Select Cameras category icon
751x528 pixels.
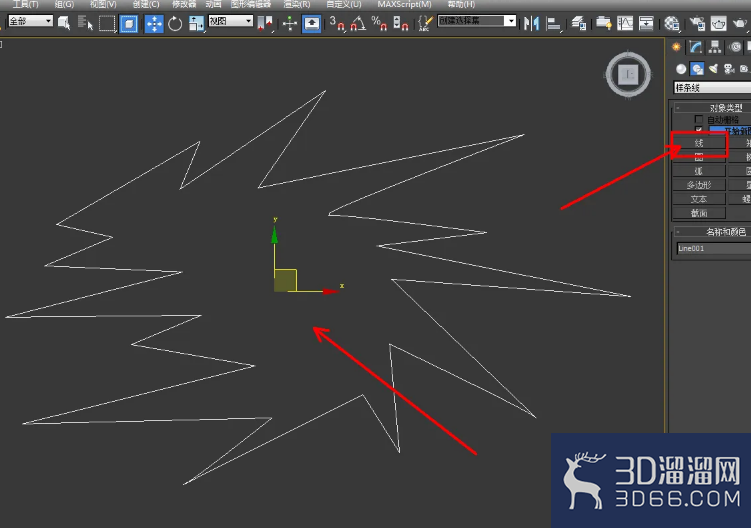tap(729, 69)
